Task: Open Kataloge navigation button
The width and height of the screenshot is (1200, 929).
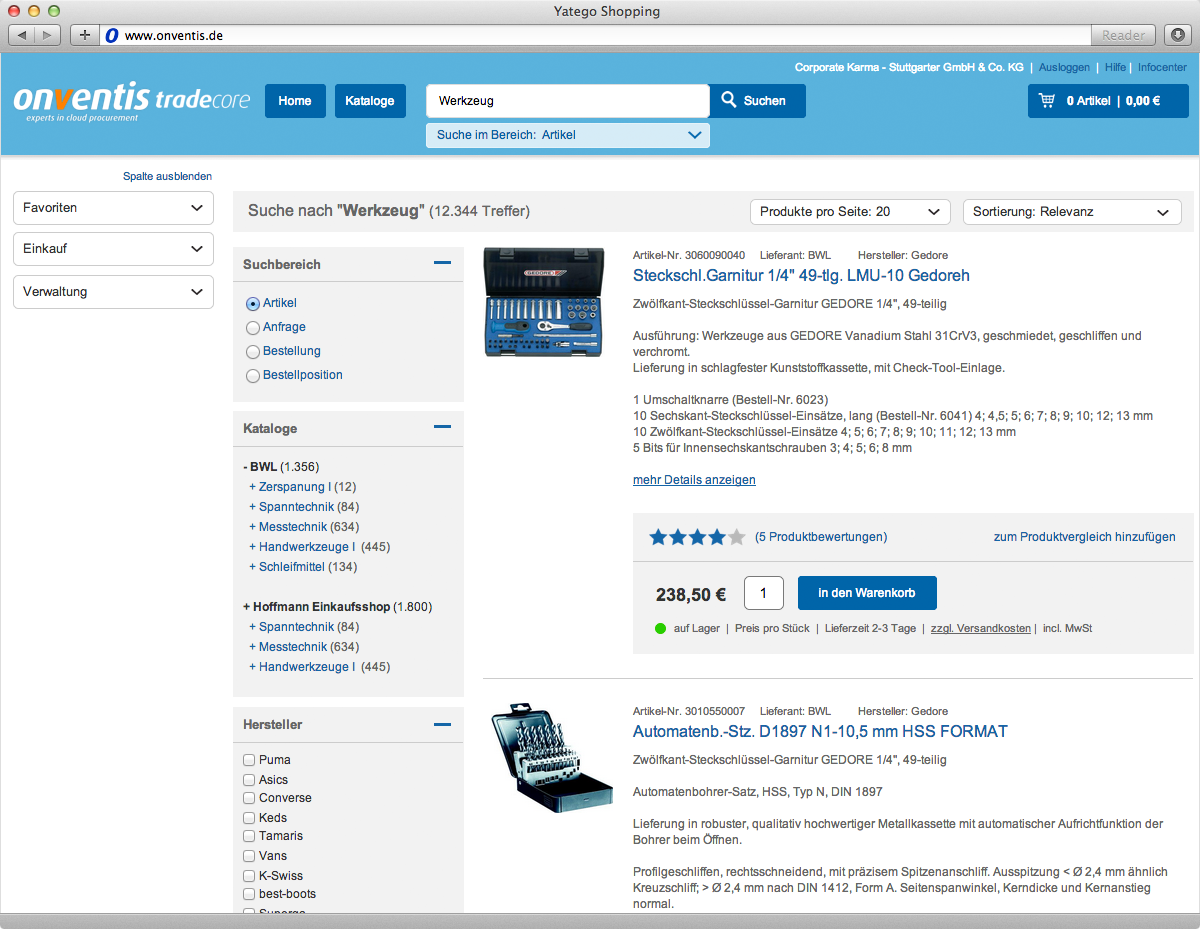Action: pos(370,101)
